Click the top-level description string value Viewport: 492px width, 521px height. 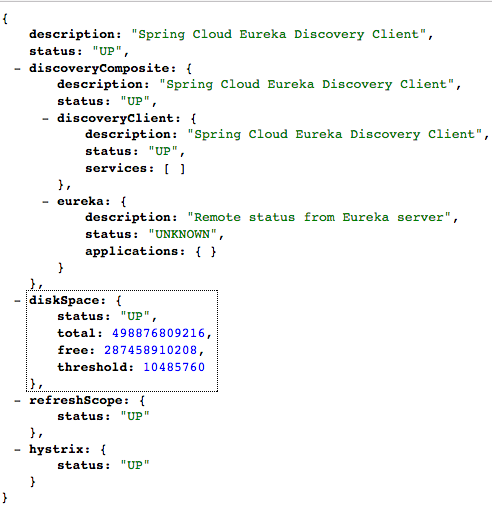279,34
